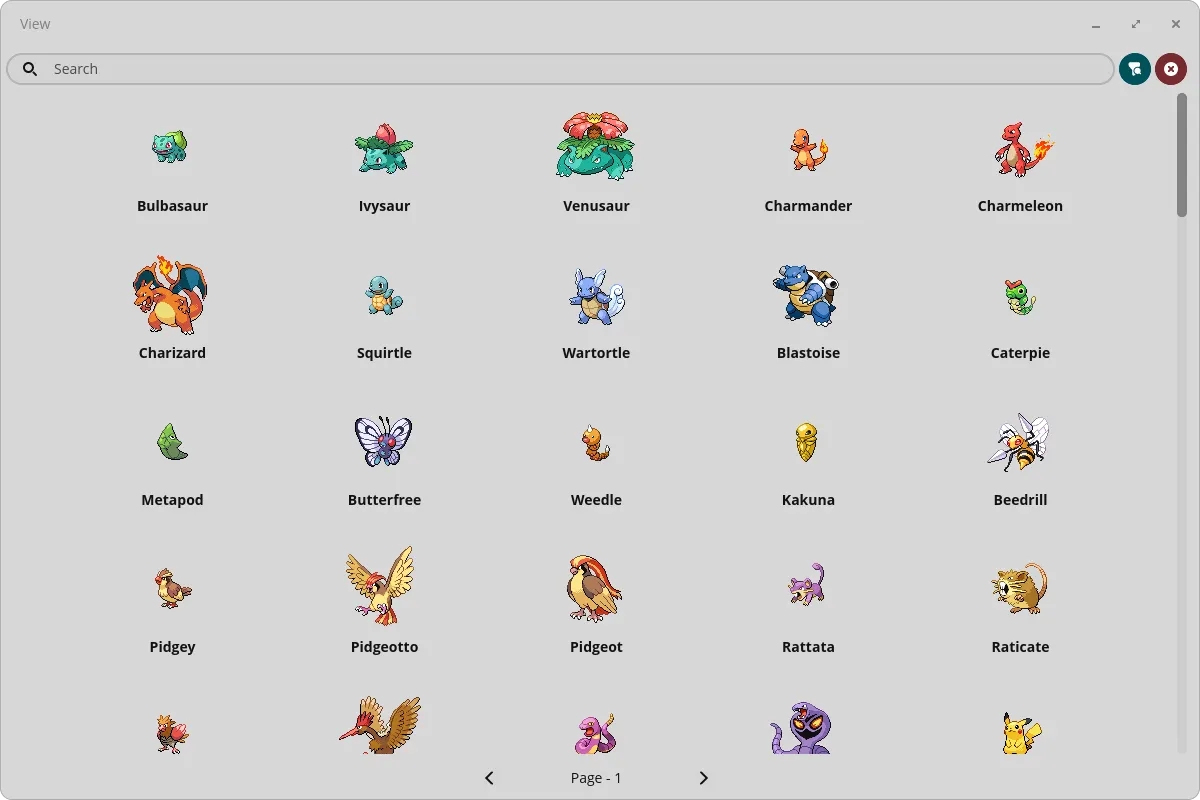Pick the Pidgeotto sprite
Image resolution: width=1200 pixels, height=800 pixels.
click(x=381, y=586)
